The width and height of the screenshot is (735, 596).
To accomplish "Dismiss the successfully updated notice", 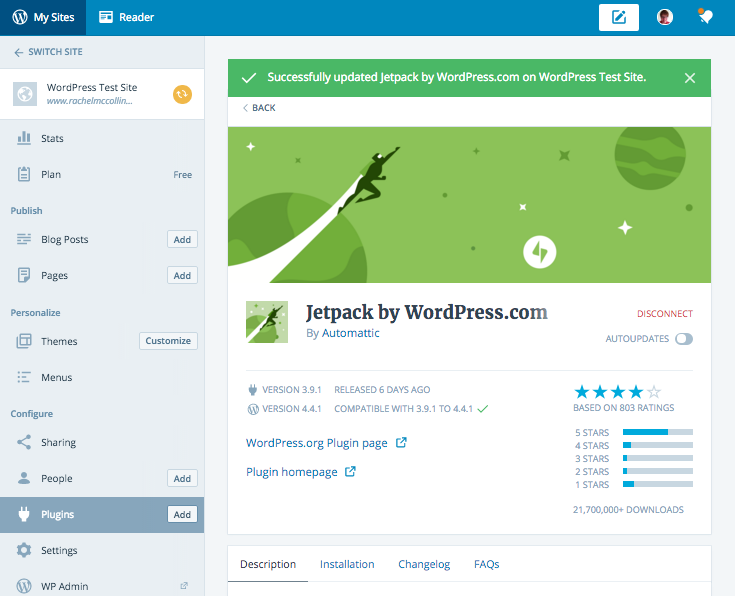I will (690, 78).
